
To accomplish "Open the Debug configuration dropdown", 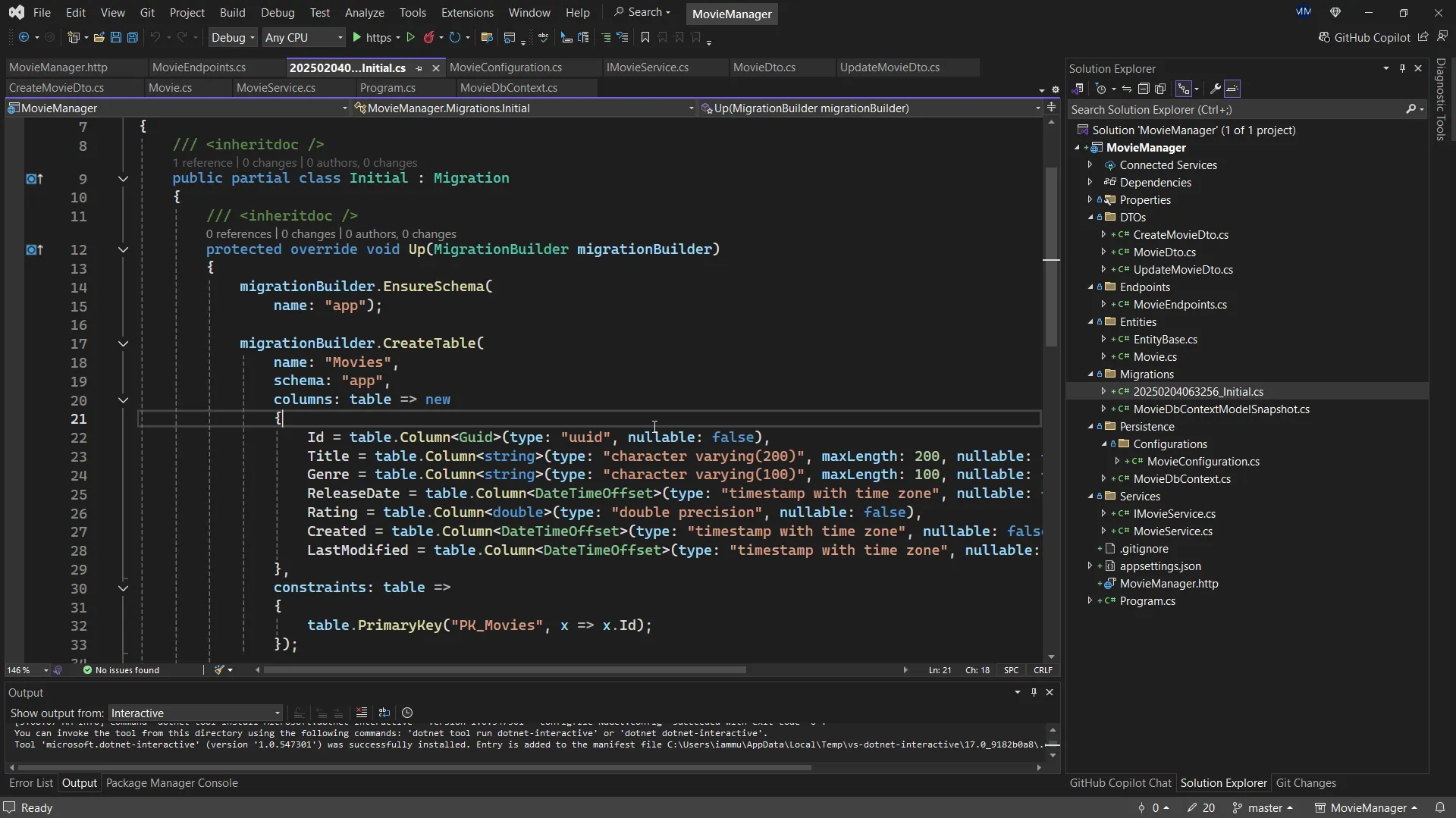I will pyautogui.click(x=233, y=37).
